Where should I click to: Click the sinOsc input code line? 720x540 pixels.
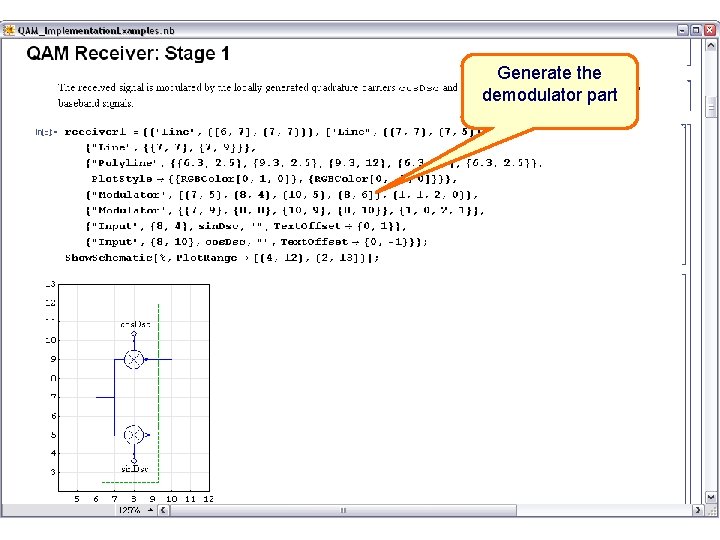click(246, 226)
